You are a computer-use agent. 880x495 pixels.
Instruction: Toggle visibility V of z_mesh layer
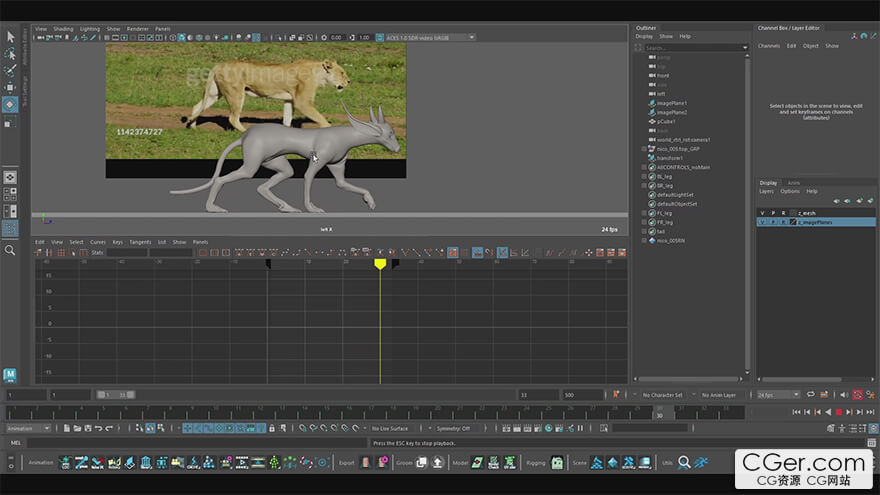(x=761, y=212)
